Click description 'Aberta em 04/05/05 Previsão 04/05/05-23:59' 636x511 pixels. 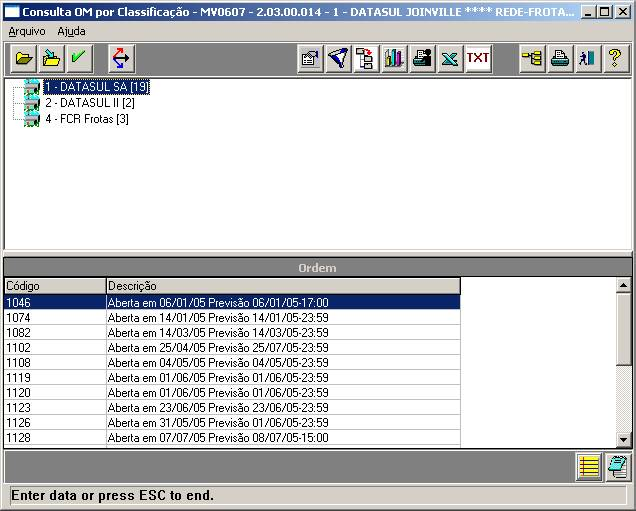(x=218, y=363)
